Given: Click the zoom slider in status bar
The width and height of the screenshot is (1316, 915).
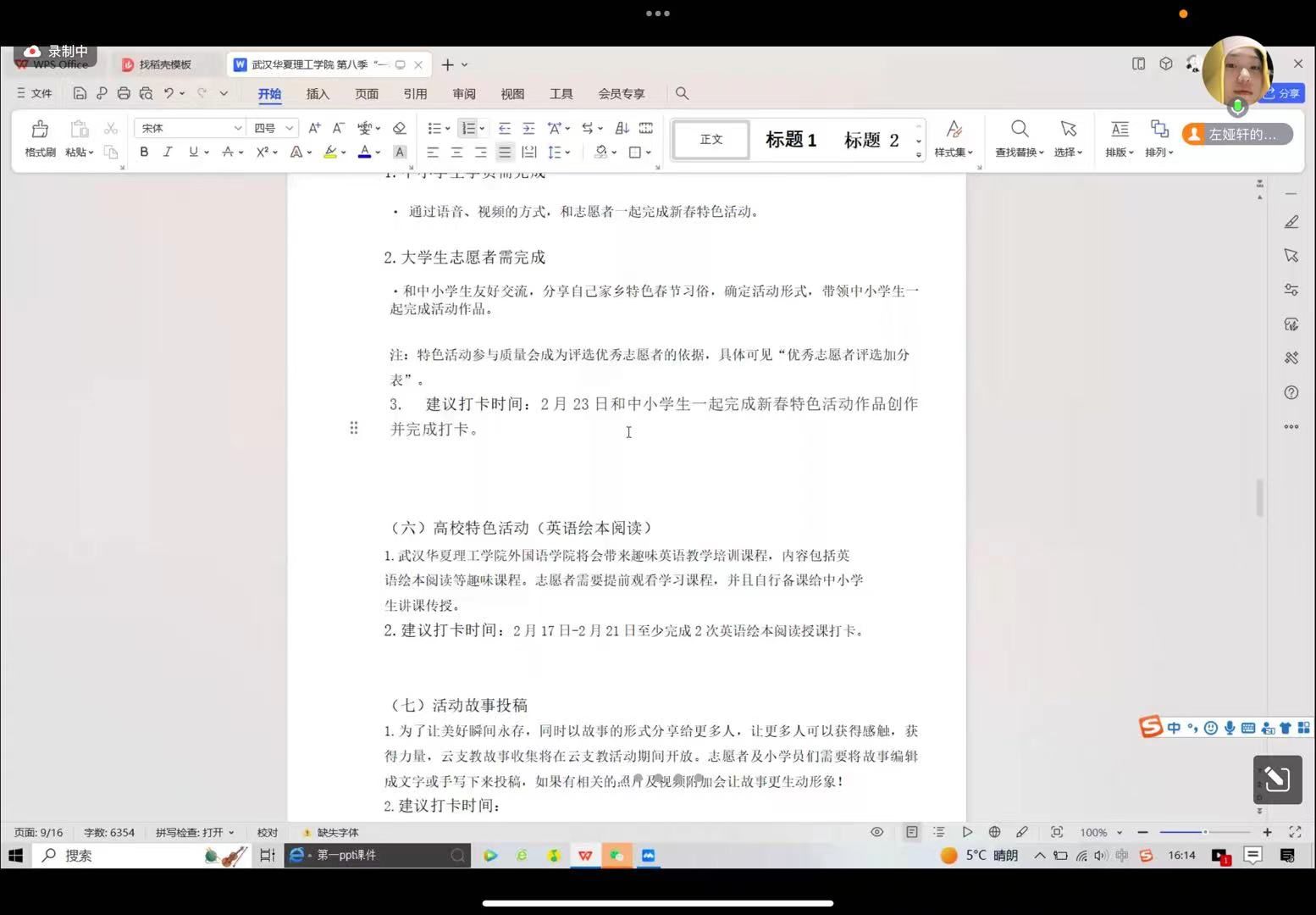Looking at the screenshot, I should pyautogui.click(x=1204, y=832).
